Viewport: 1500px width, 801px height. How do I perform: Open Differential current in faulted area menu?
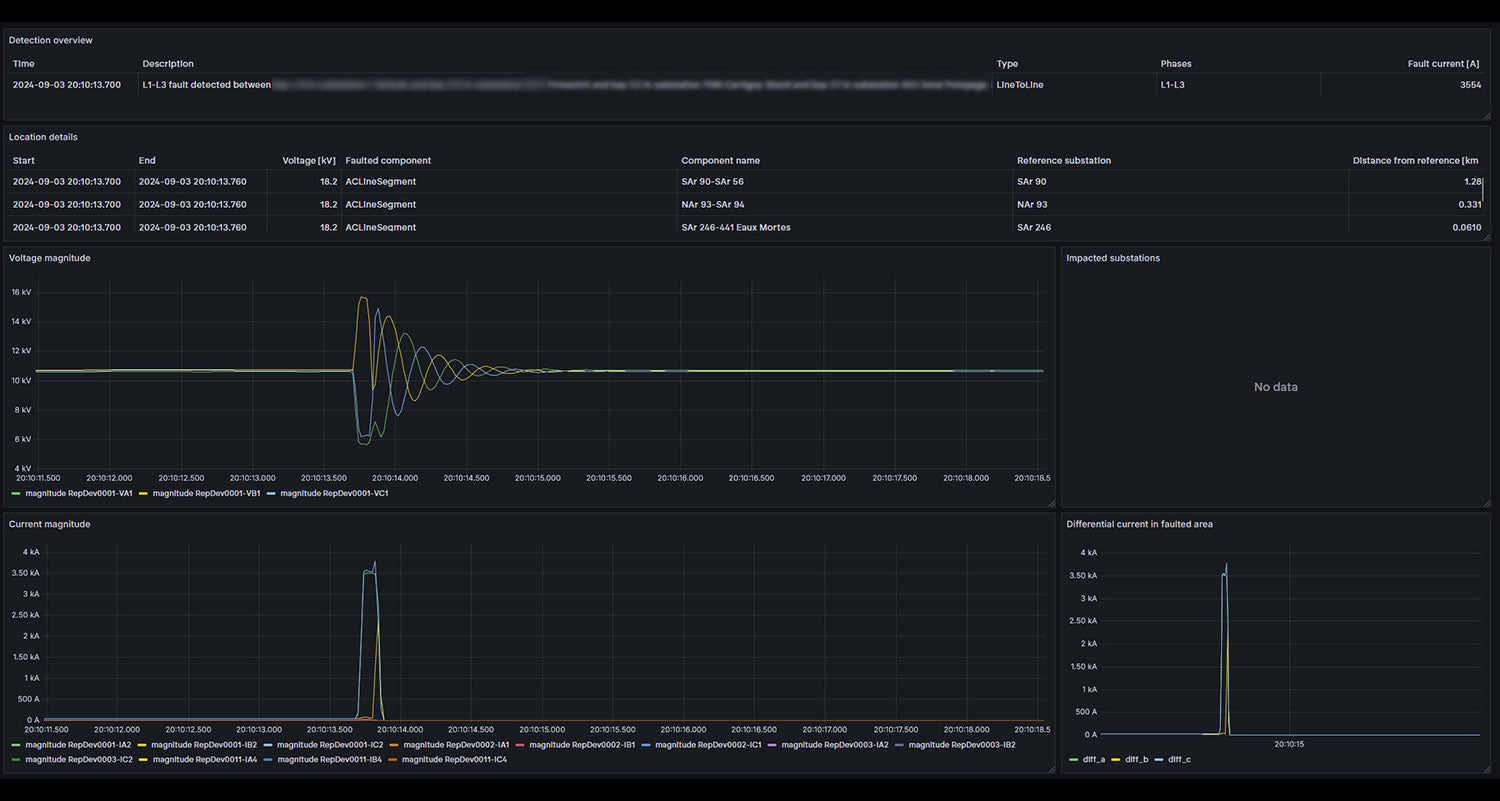pyautogui.click(x=1139, y=524)
